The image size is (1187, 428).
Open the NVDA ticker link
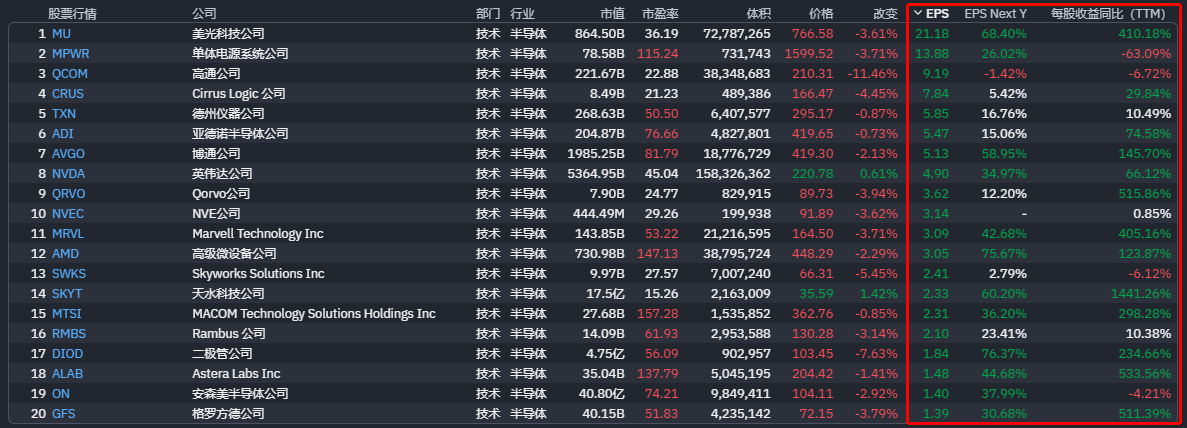pos(69,173)
